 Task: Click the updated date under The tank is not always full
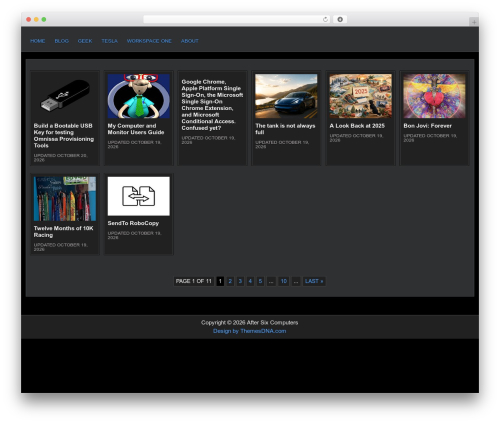(282, 144)
